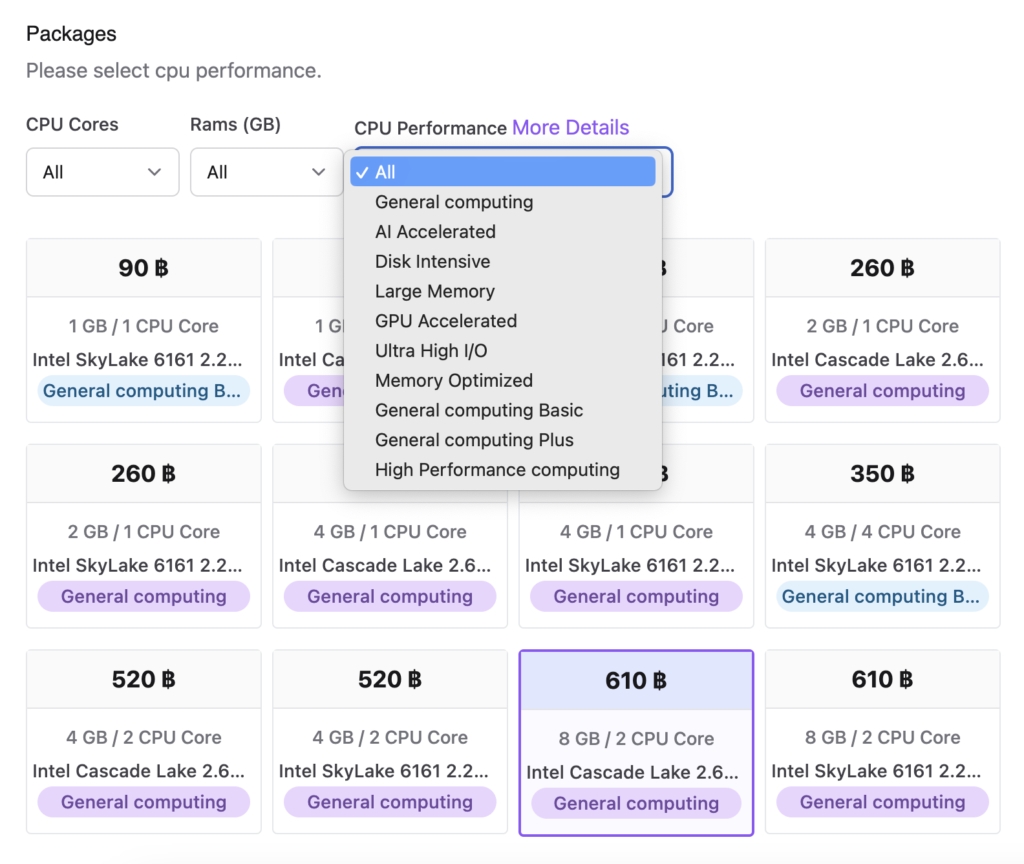The height and width of the screenshot is (864, 1024).
Task: Pick the 520 ฿ Intel SkyLake package
Action: coord(389,741)
